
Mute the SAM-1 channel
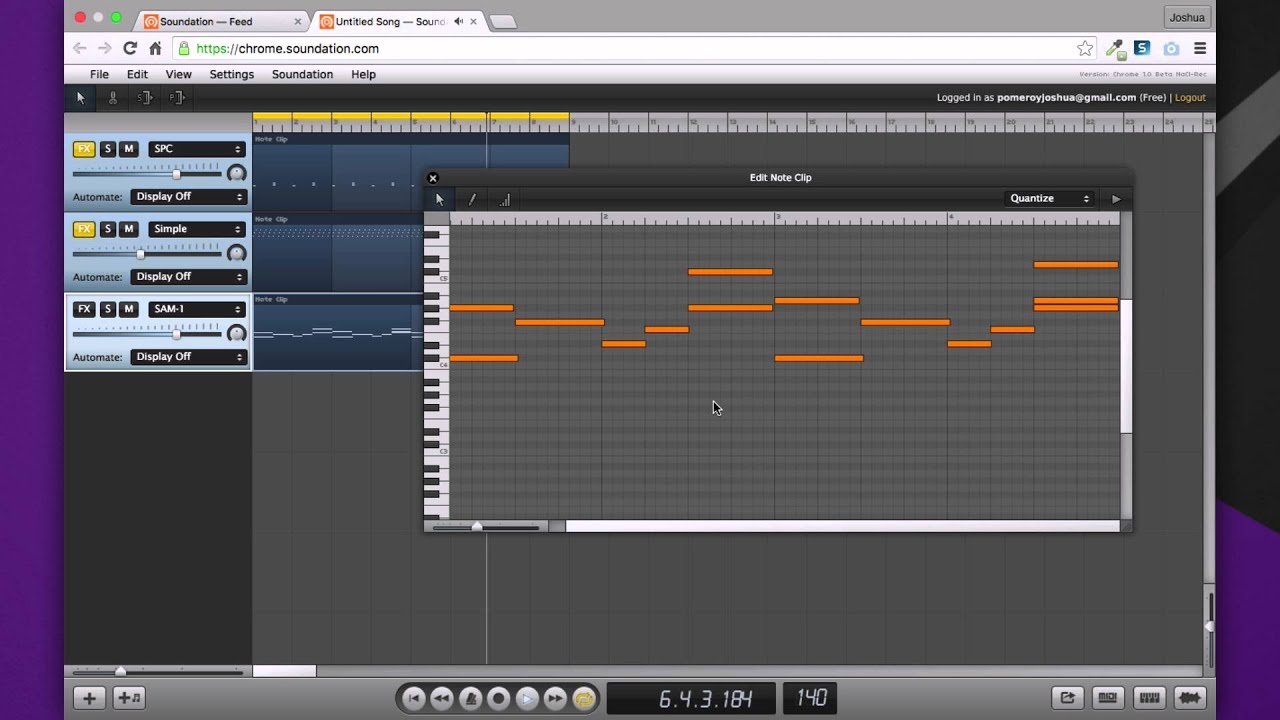pyautogui.click(x=128, y=309)
